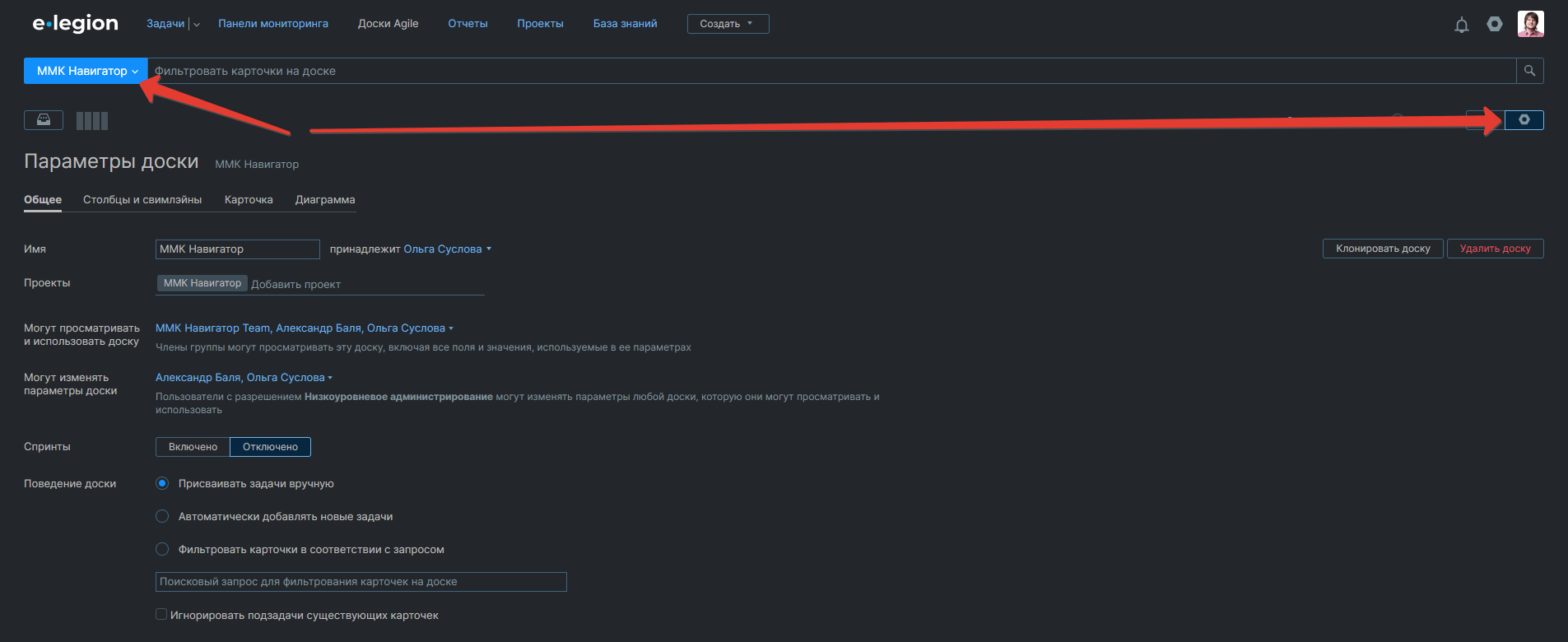
Task: Click the 'Клонировать доску' button
Action: pyautogui.click(x=1382, y=249)
